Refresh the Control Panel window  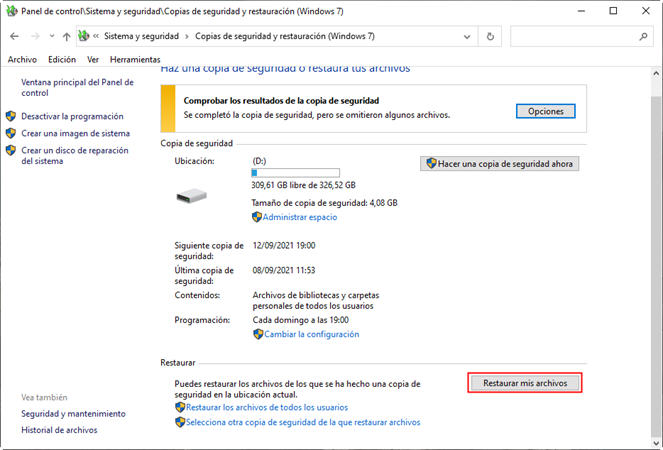(490, 37)
